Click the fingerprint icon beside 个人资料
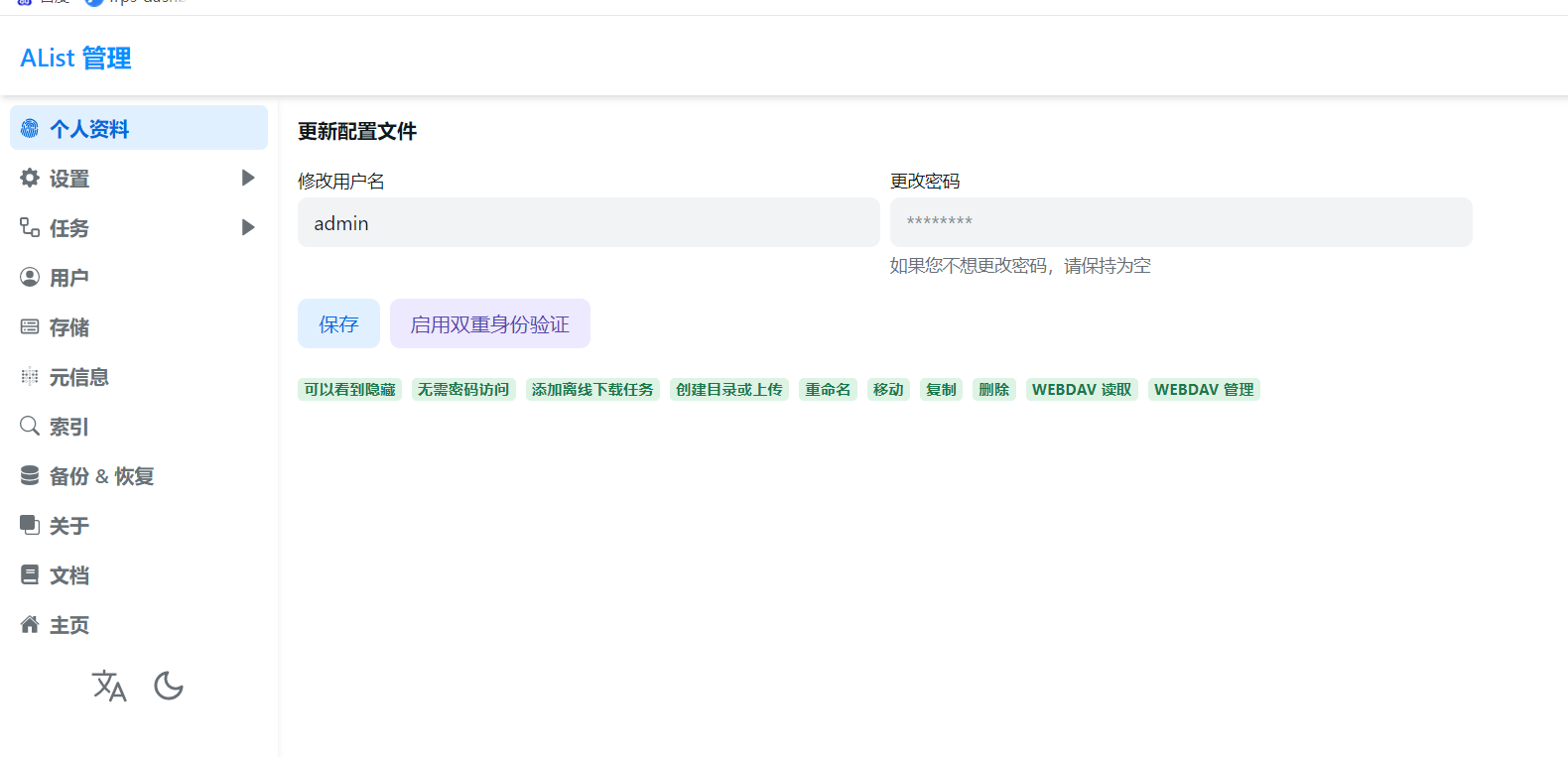1568x757 pixels. tap(30, 128)
